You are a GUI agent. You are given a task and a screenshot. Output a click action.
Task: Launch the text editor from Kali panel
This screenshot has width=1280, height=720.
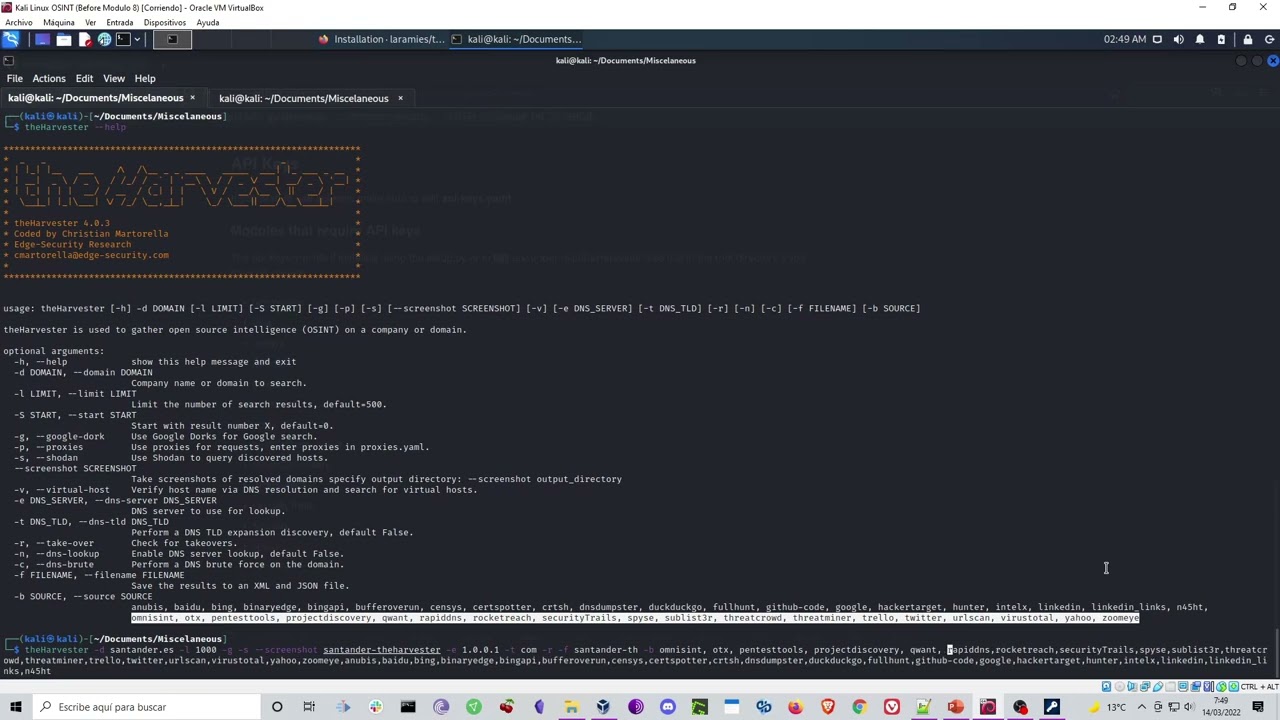[84, 39]
